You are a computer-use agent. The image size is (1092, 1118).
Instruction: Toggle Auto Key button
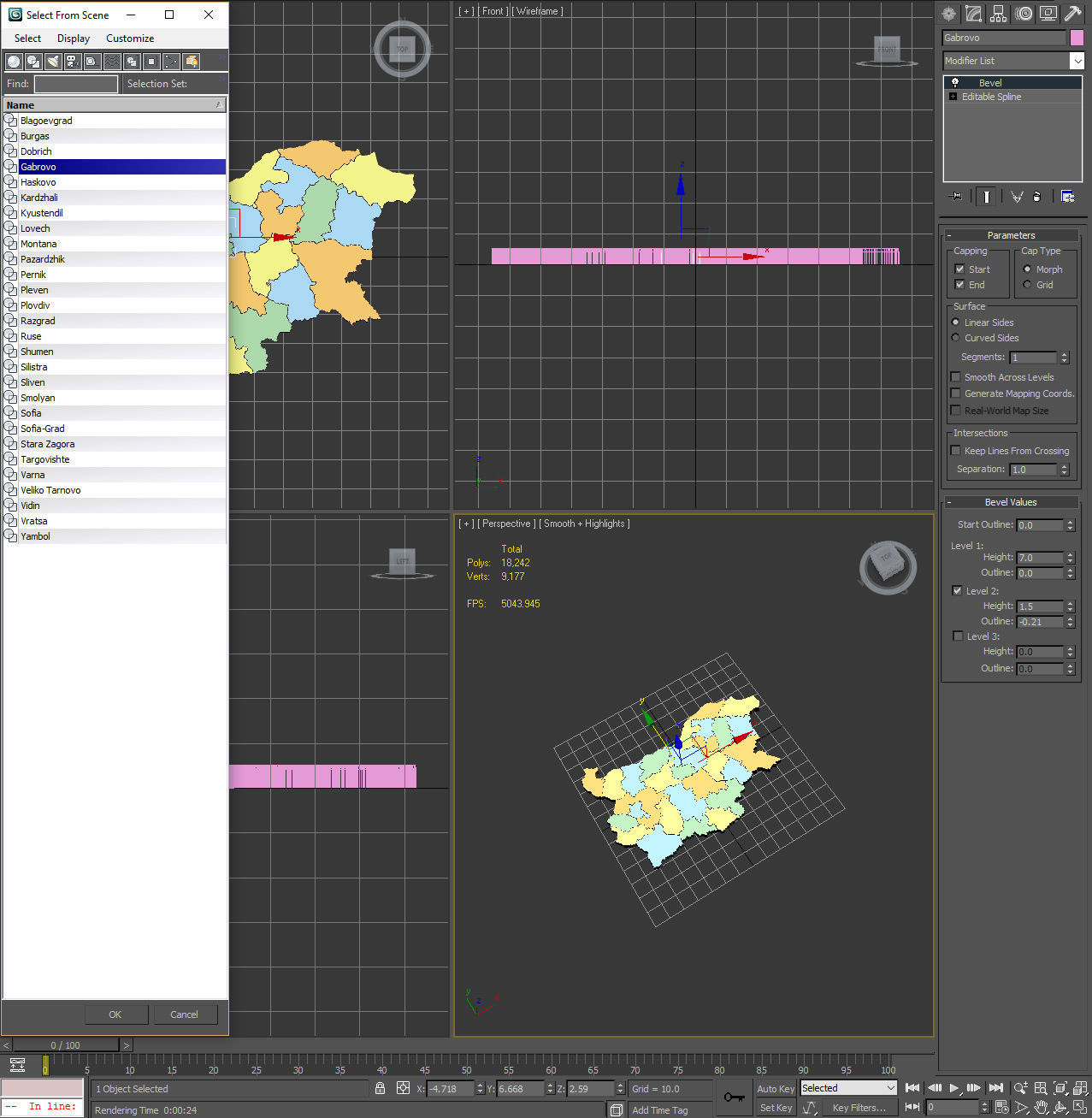pyautogui.click(x=776, y=1089)
